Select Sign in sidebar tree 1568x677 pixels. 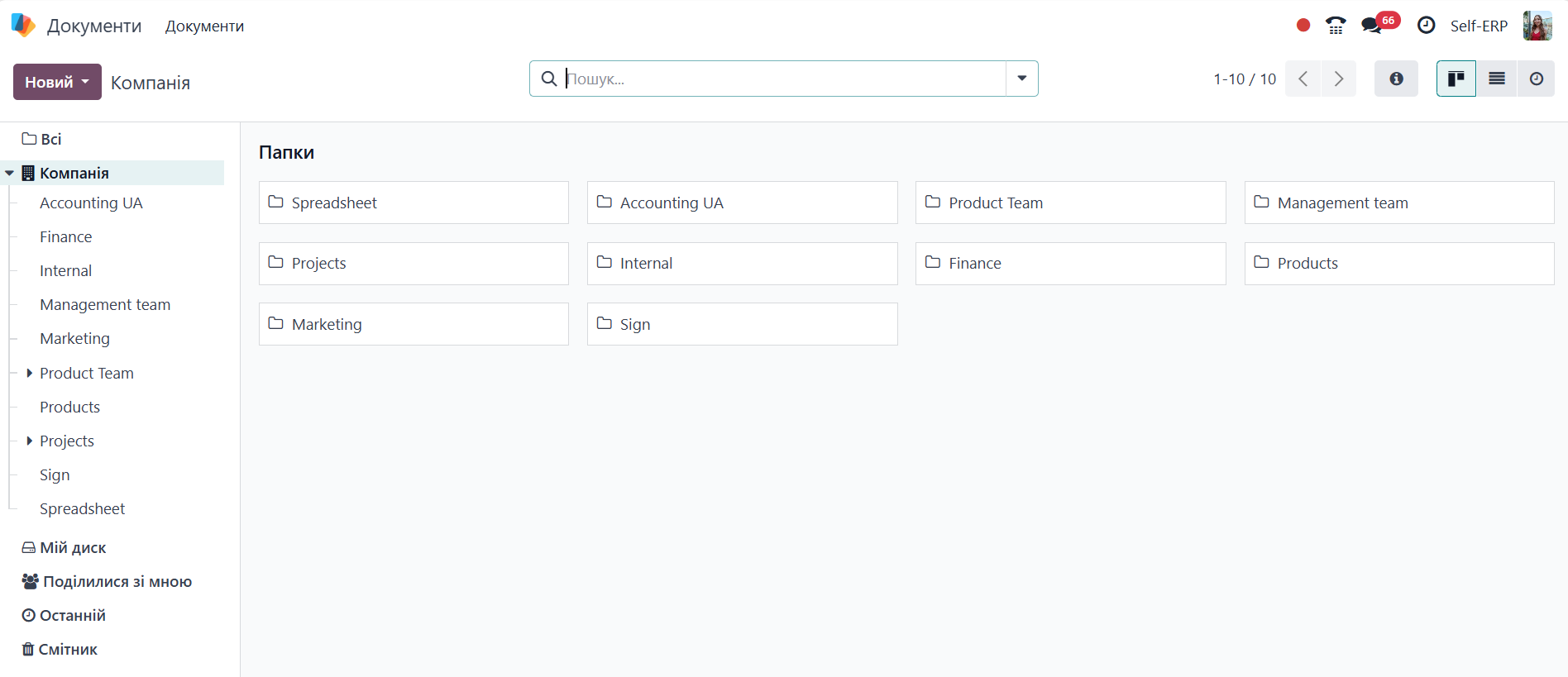(55, 474)
